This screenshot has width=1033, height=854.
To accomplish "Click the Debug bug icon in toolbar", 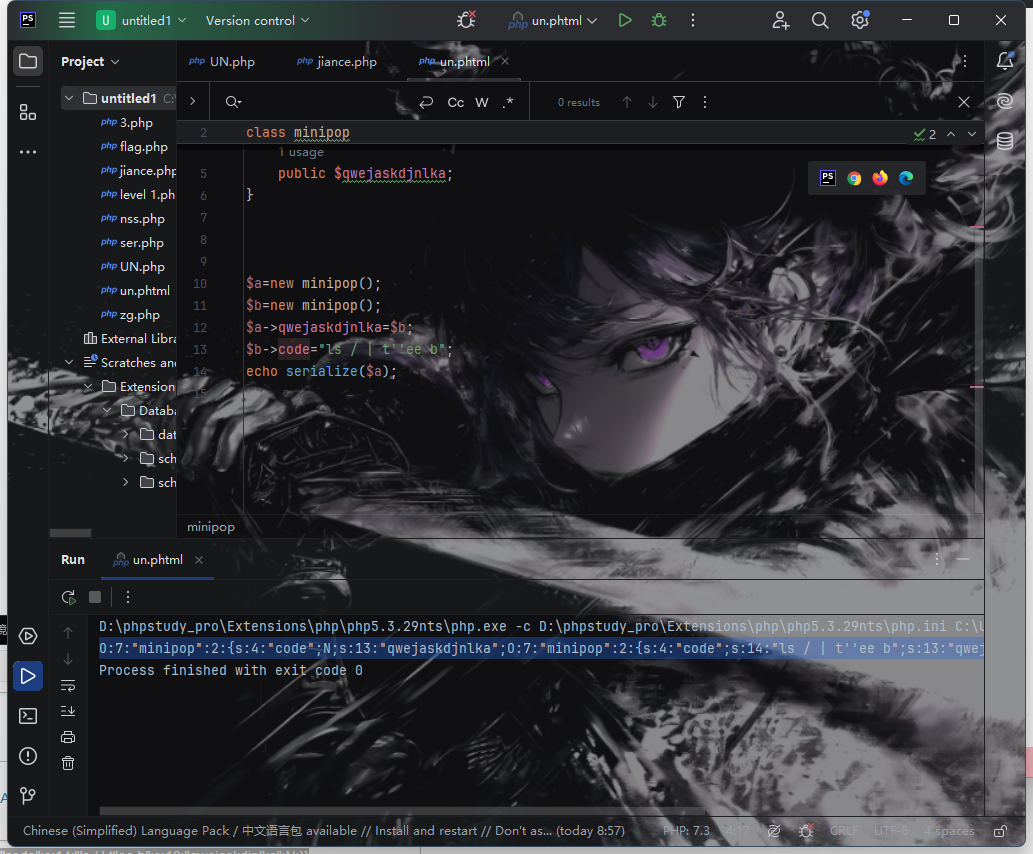I will [658, 20].
